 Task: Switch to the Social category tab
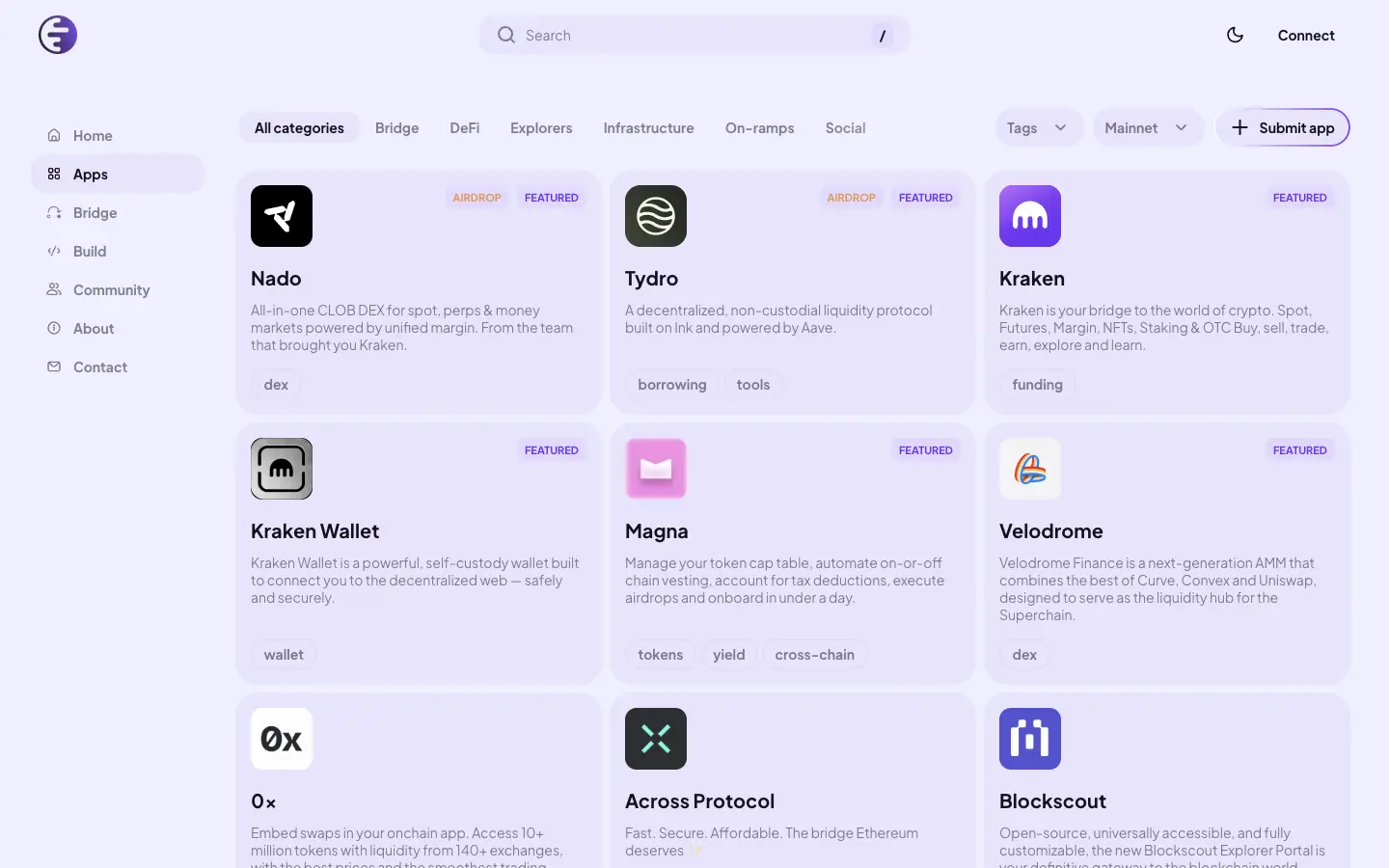tap(845, 127)
